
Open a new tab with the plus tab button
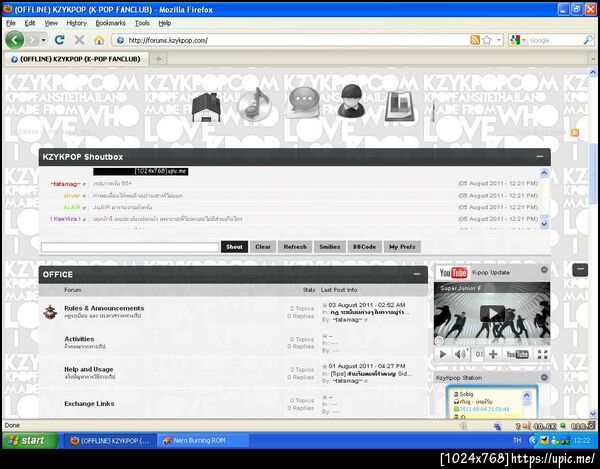[x=158, y=59]
